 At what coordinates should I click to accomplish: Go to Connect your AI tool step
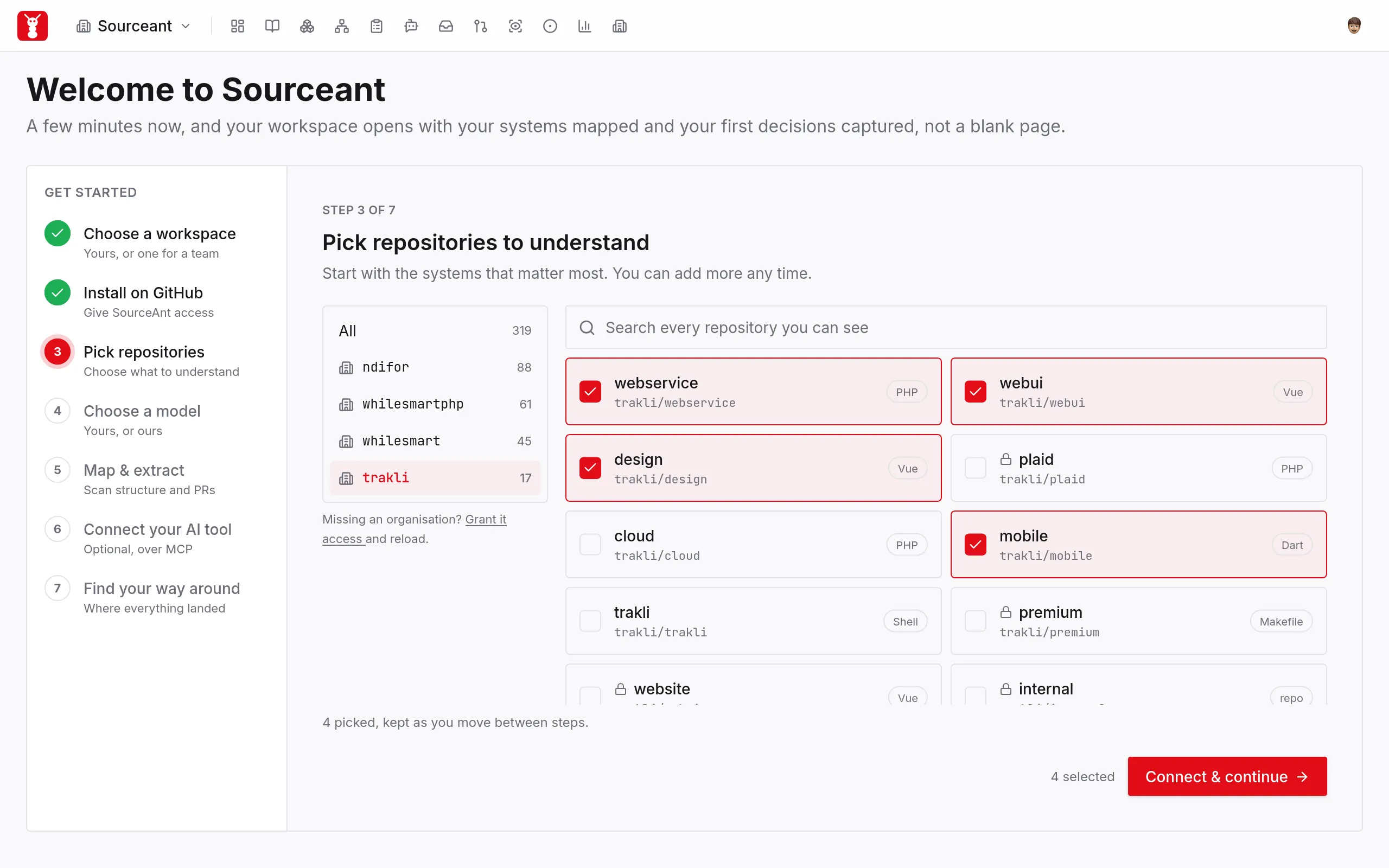point(157,538)
